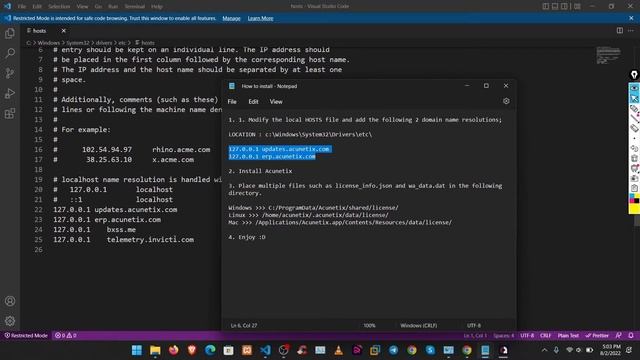This screenshot has height=360, width=640.
Task: Open the Notepad Edit menu
Action: tap(253, 102)
